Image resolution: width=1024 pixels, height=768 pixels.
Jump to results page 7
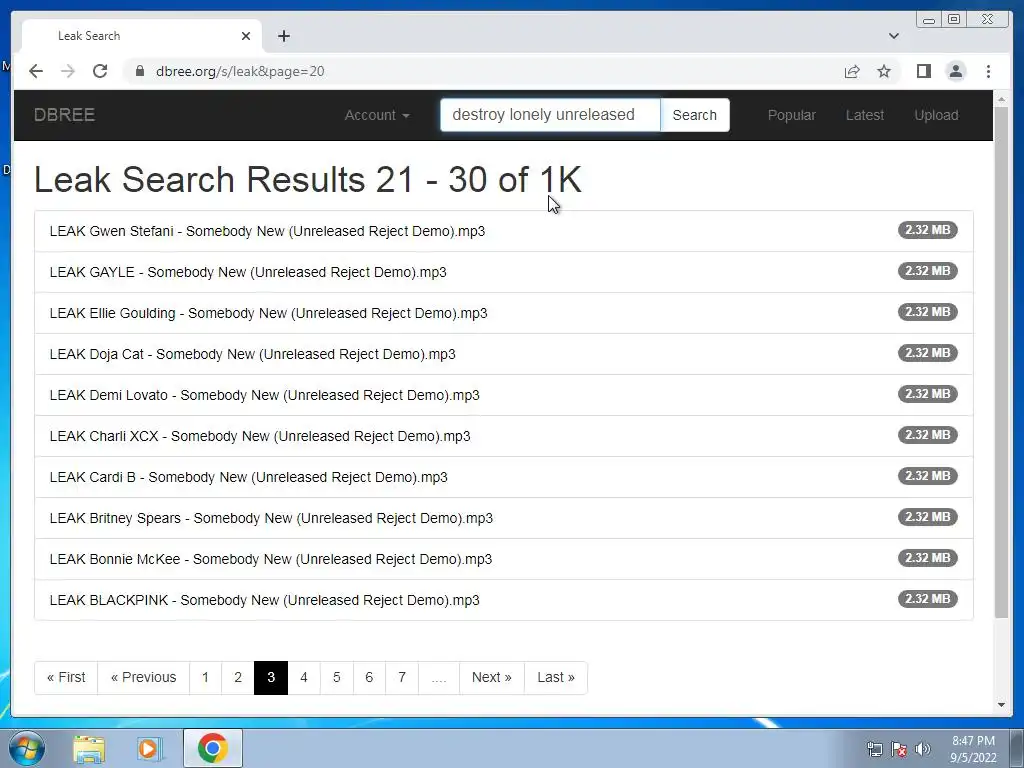(x=402, y=678)
